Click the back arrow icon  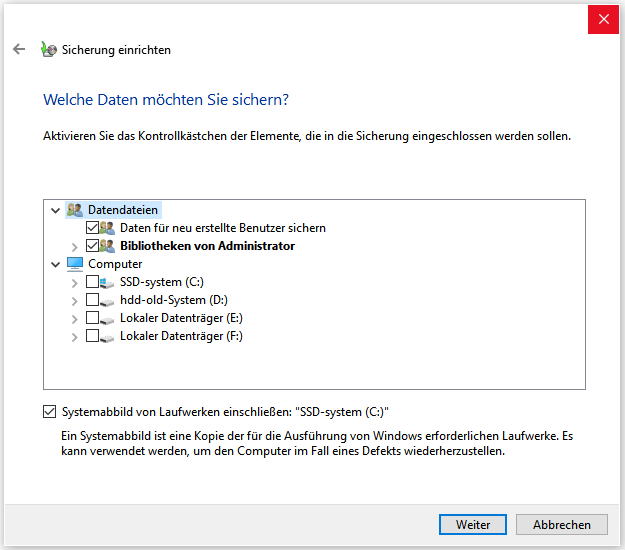pyautogui.click(x=18, y=49)
